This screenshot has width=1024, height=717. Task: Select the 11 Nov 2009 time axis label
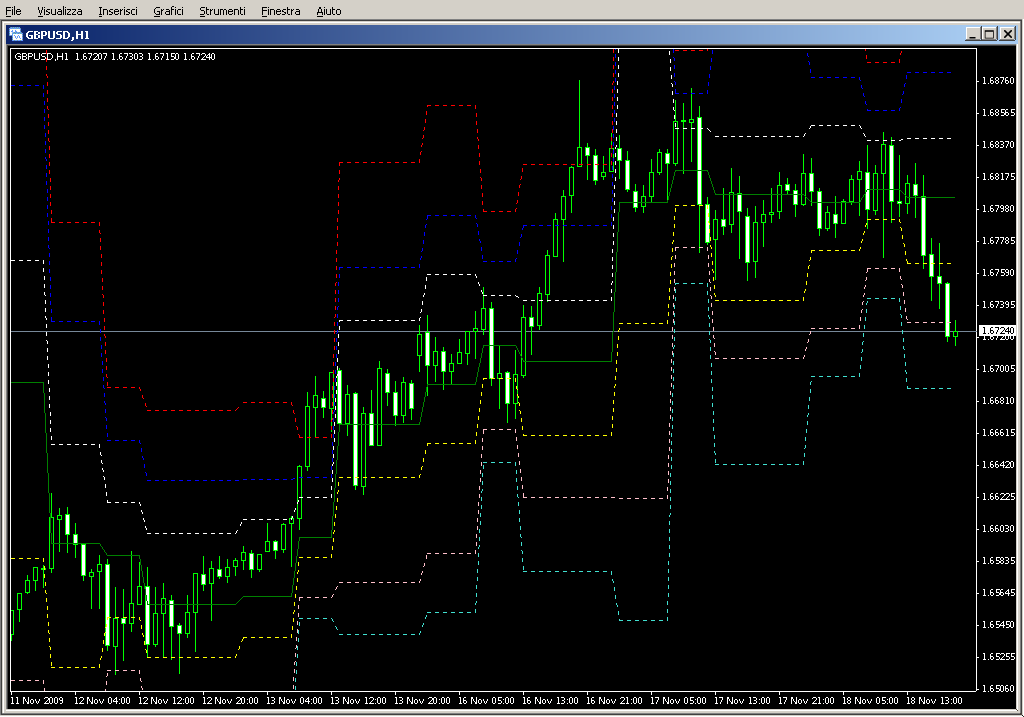click(x=37, y=701)
